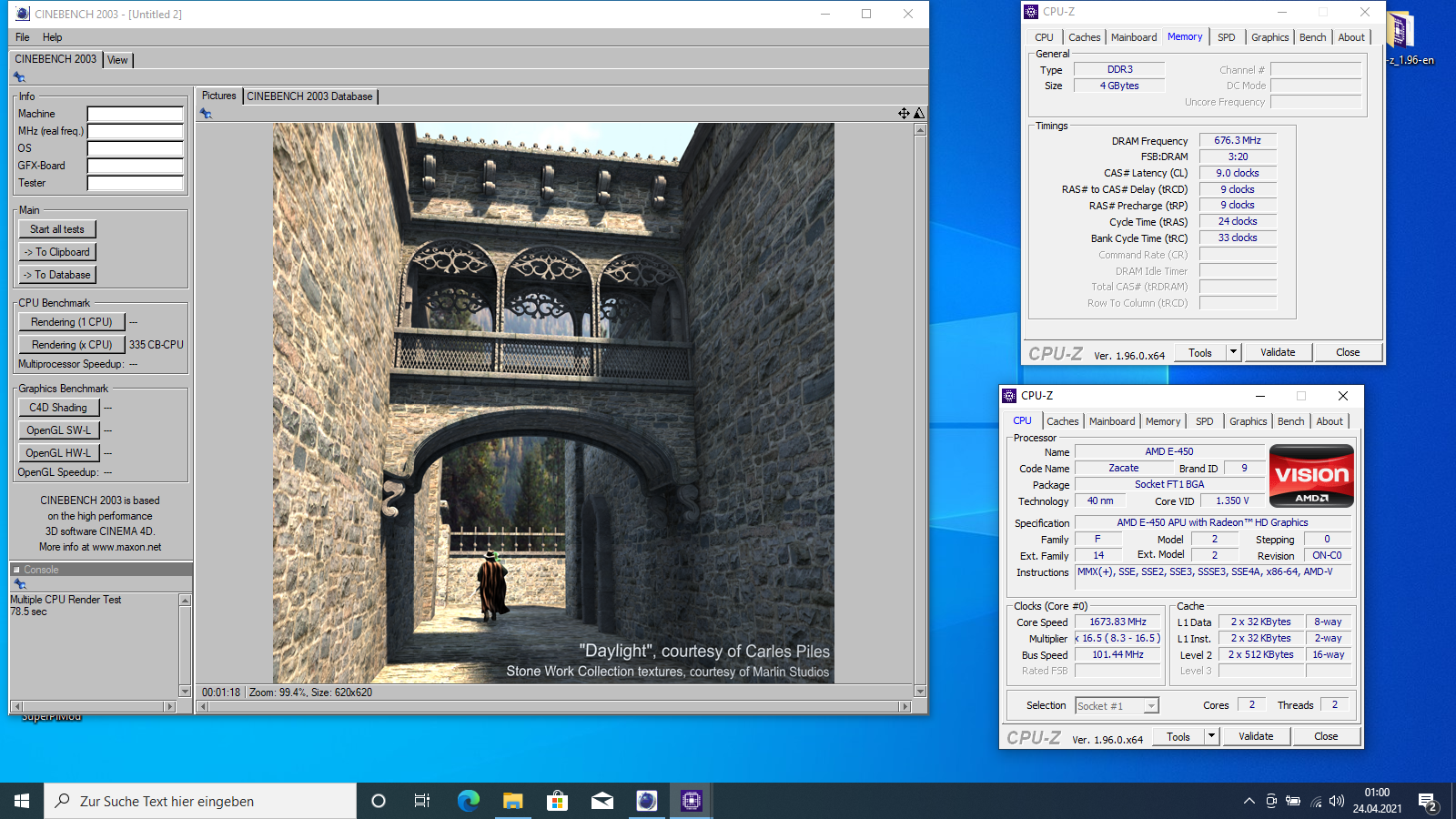
Task: Open the Bench tab in lower CPU-Z window
Action: point(1290,421)
